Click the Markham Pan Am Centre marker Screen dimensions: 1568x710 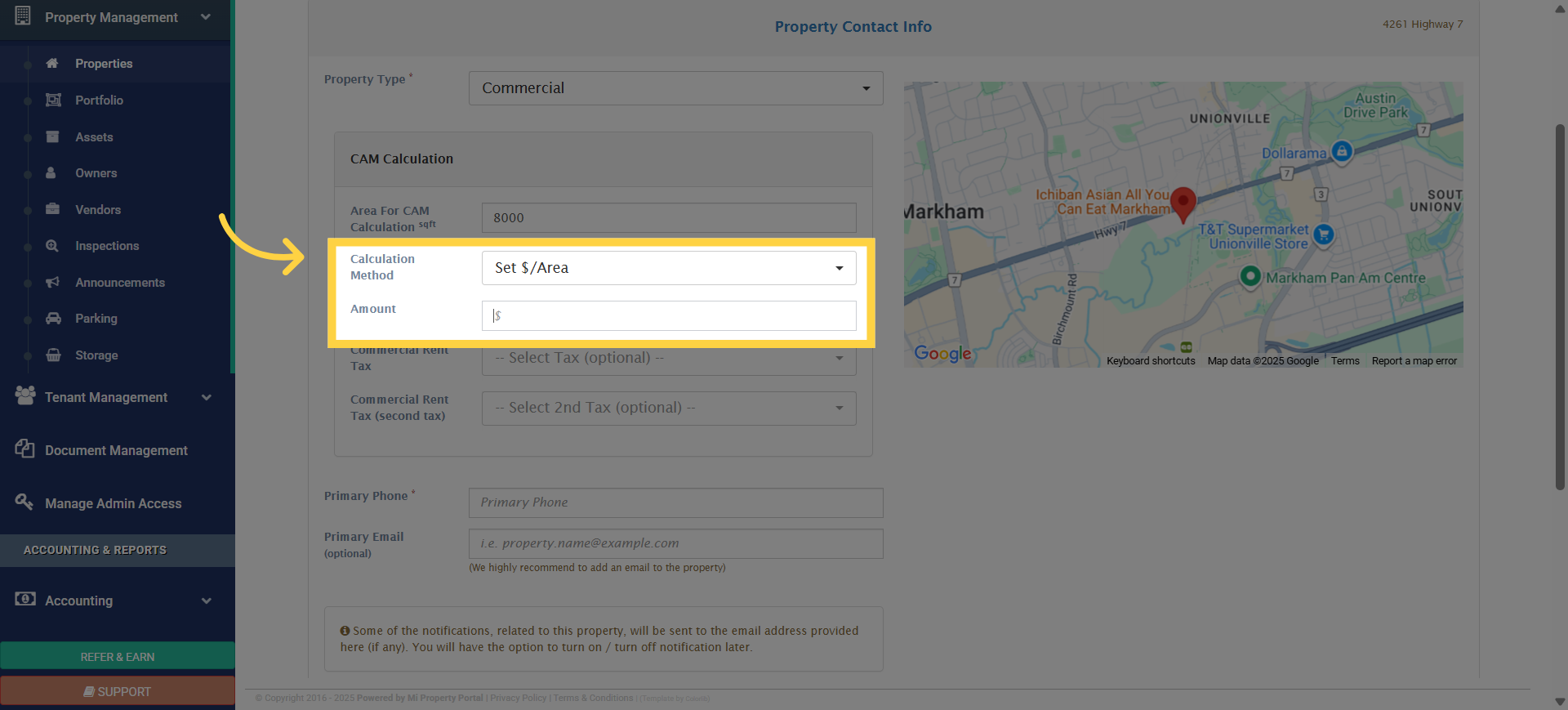(x=1249, y=276)
